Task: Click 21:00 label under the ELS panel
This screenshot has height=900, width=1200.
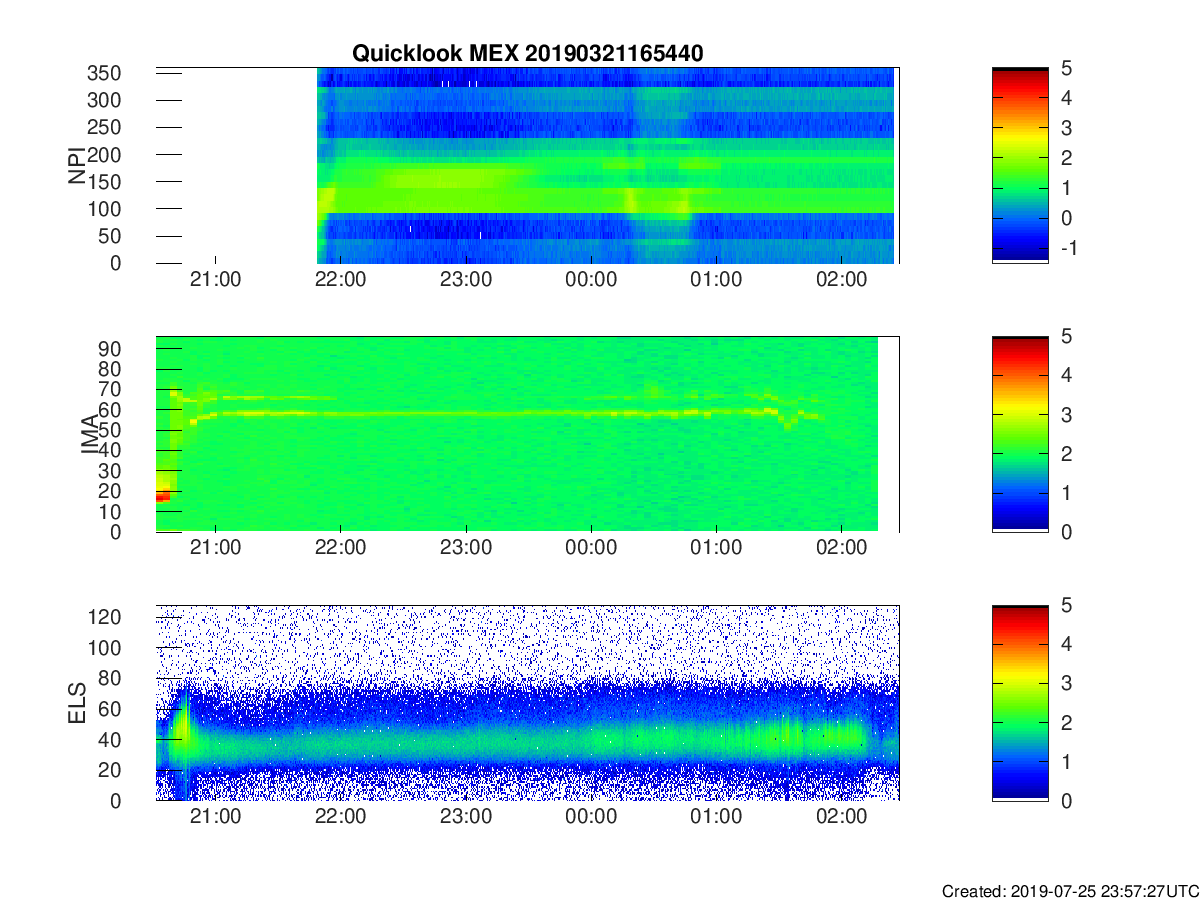Action: pos(216,819)
